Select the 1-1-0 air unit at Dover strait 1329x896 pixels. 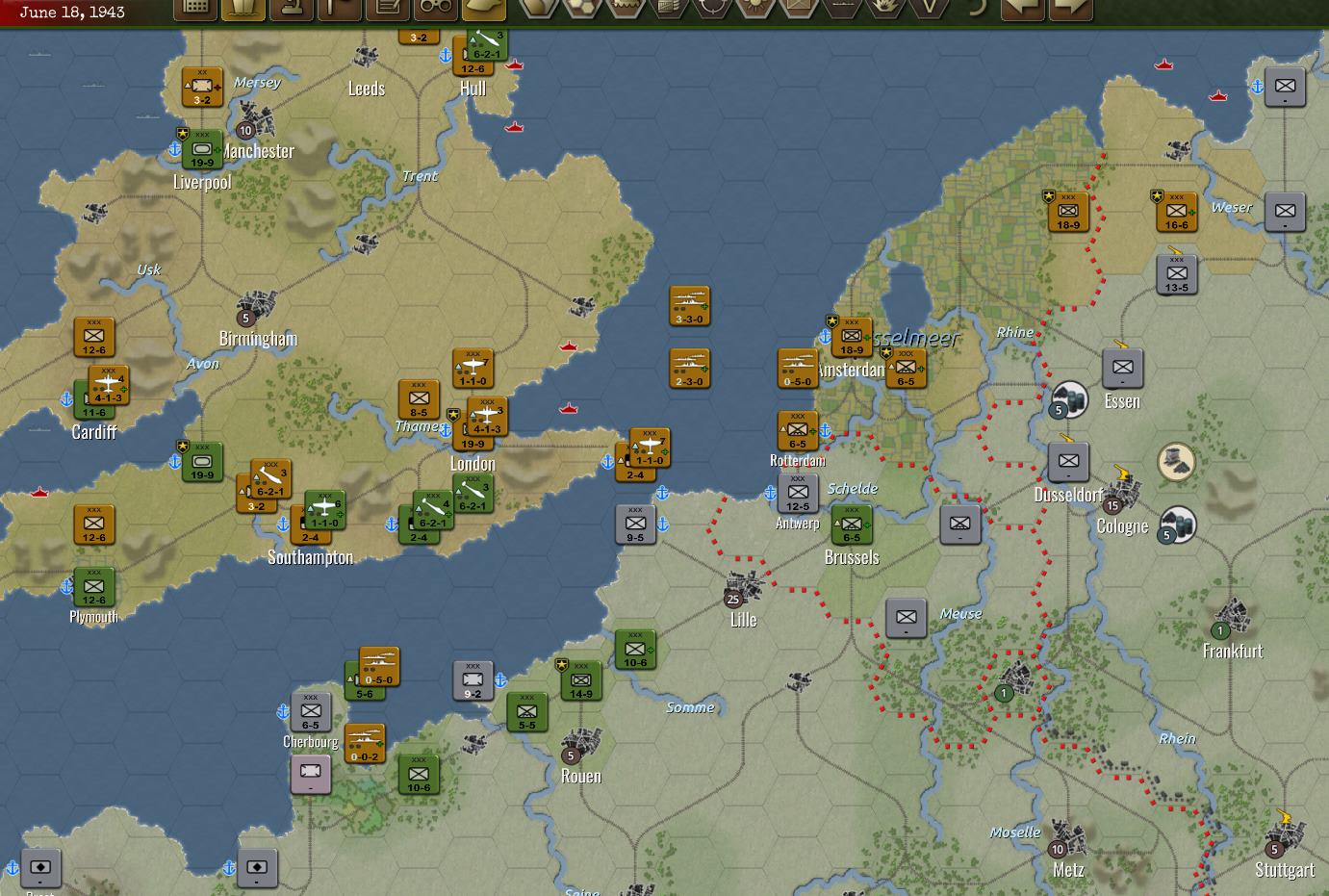[x=650, y=448]
